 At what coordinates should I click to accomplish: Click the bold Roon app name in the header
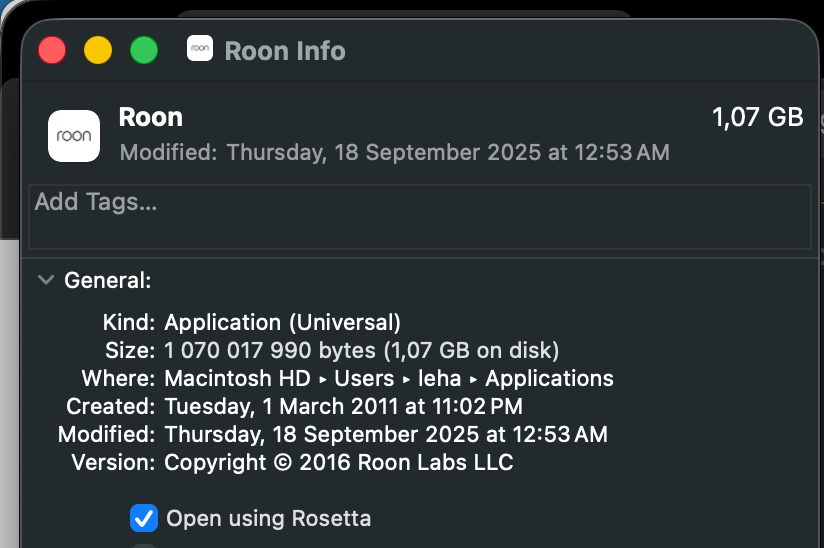[151, 117]
